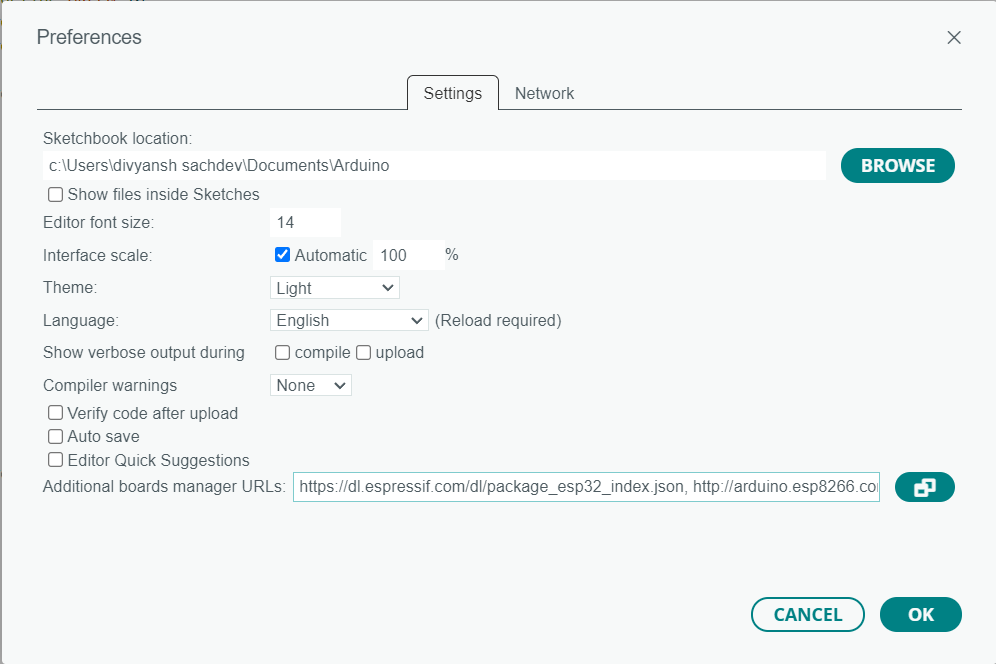
Task: Open the Theme dropdown showing Light
Action: [335, 288]
